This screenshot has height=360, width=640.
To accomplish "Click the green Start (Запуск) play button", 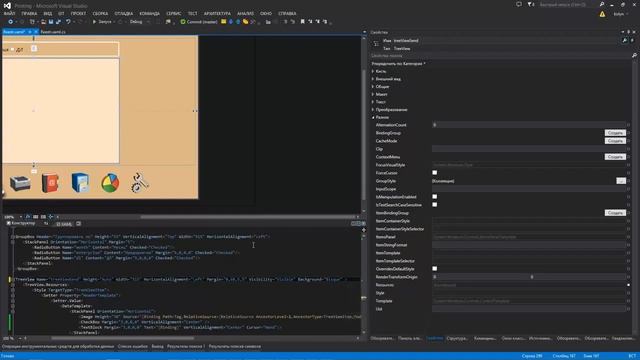I will click(x=94, y=22).
